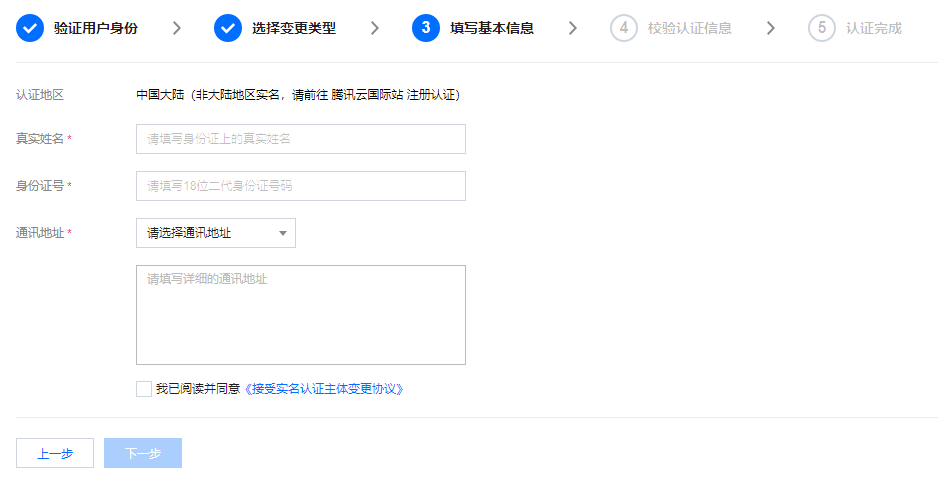Click the checkmark icon beside 选择变更类型
The height and width of the screenshot is (478, 938).
point(228,28)
